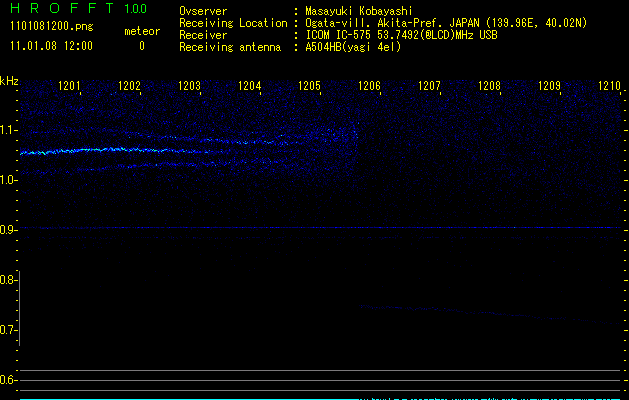The height and width of the screenshot is (400, 629).
Task: Click the 1210 time marker
Action: tap(610, 86)
